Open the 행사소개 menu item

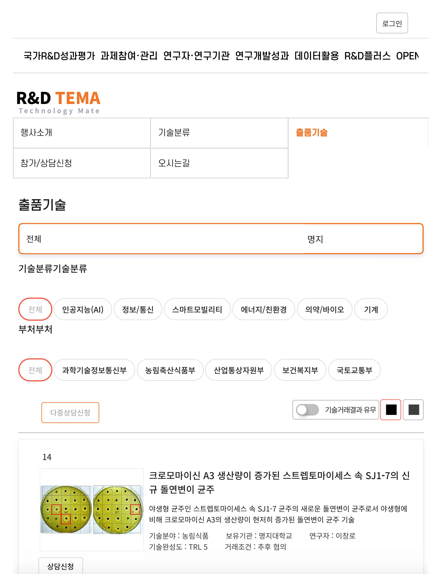point(82,133)
